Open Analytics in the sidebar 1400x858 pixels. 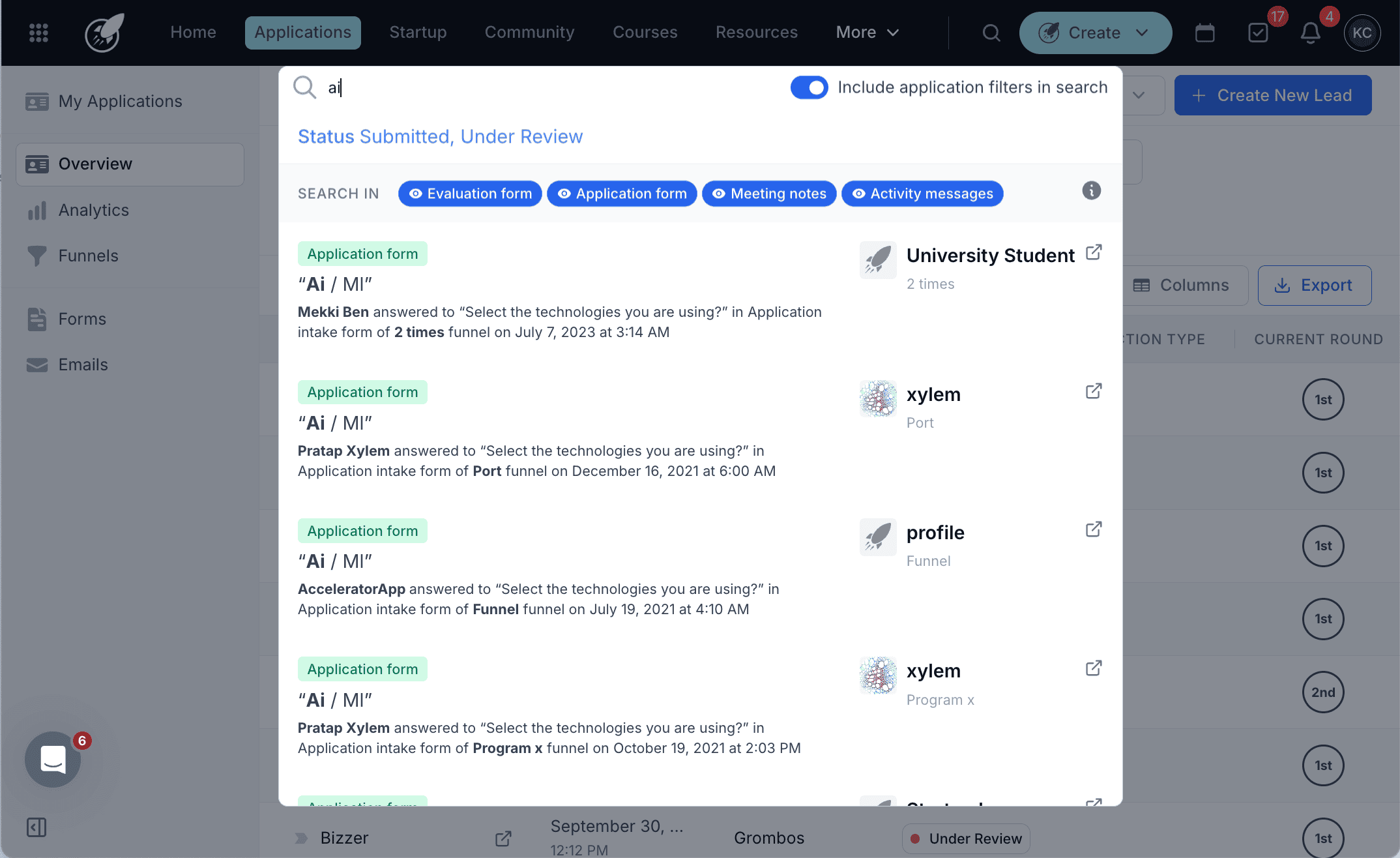click(93, 210)
